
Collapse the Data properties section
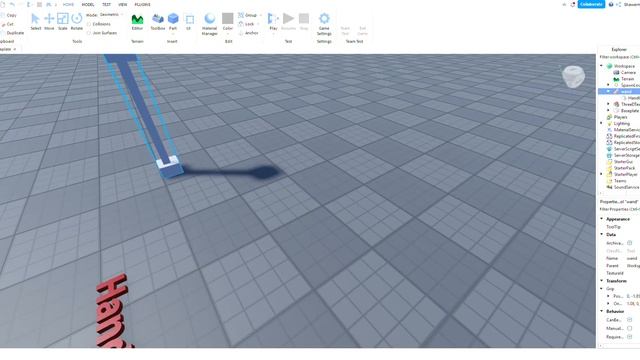click(x=602, y=235)
